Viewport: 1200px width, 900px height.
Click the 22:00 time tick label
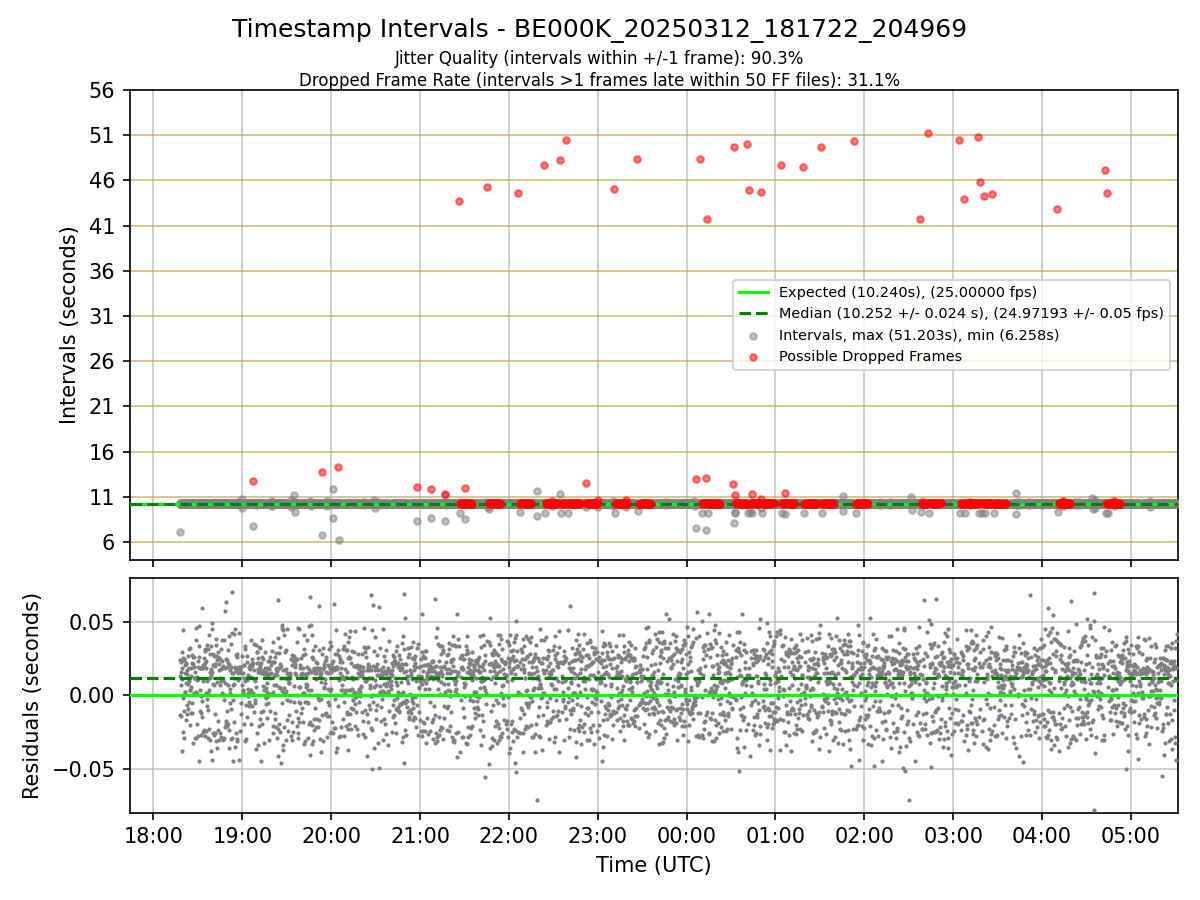pyautogui.click(x=509, y=835)
